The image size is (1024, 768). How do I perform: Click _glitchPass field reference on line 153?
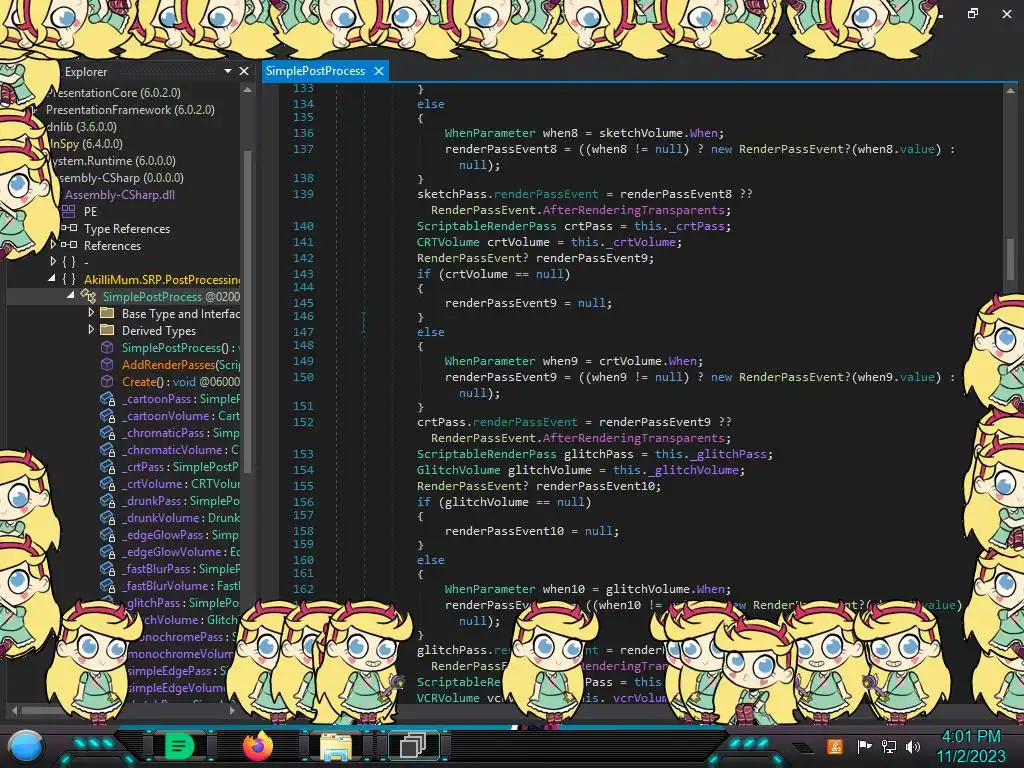coord(729,454)
